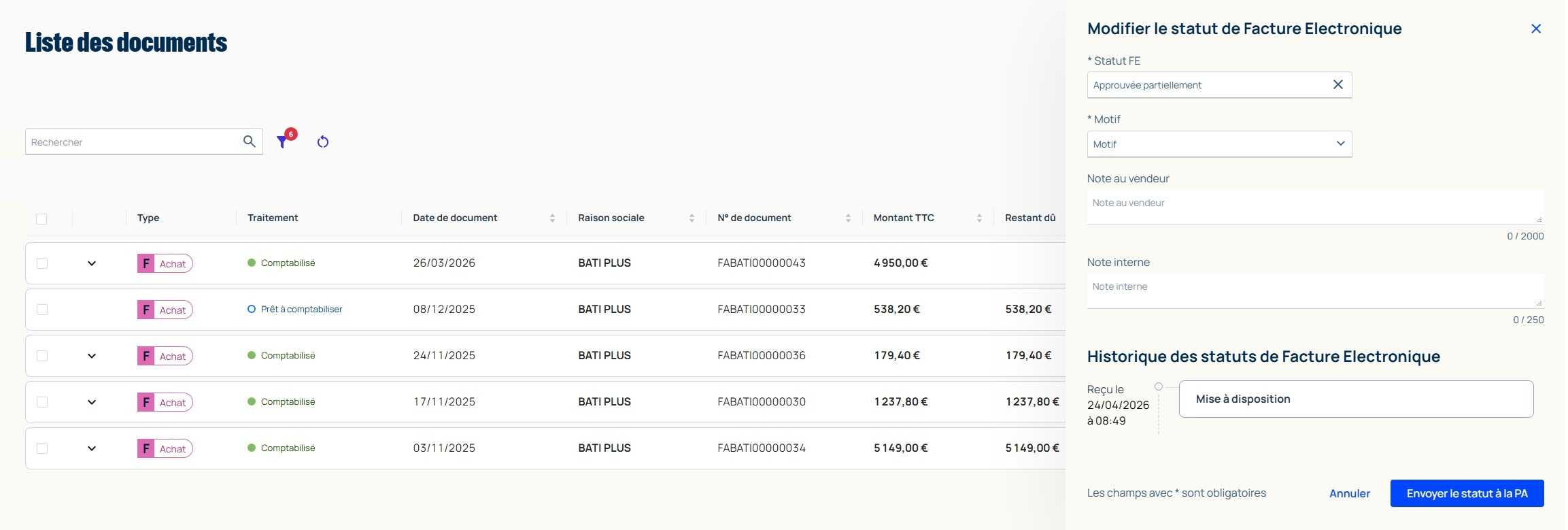
Task: Click the F Achat badge for FABATI00000030
Action: click(x=165, y=402)
